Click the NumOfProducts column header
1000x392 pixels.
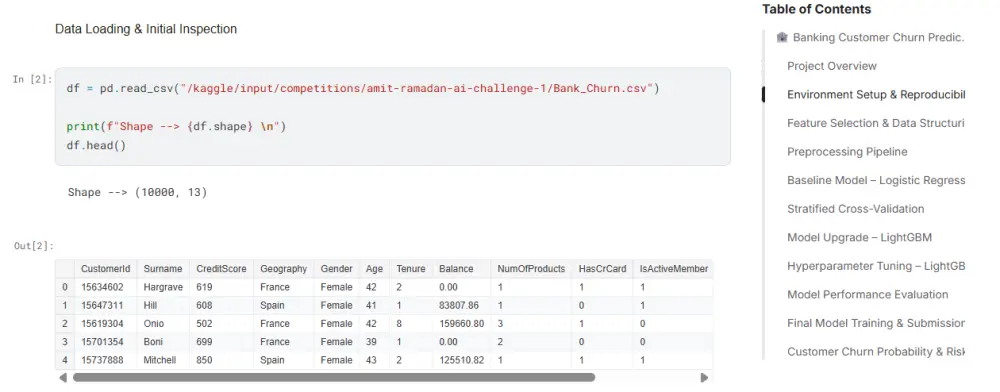(531, 269)
